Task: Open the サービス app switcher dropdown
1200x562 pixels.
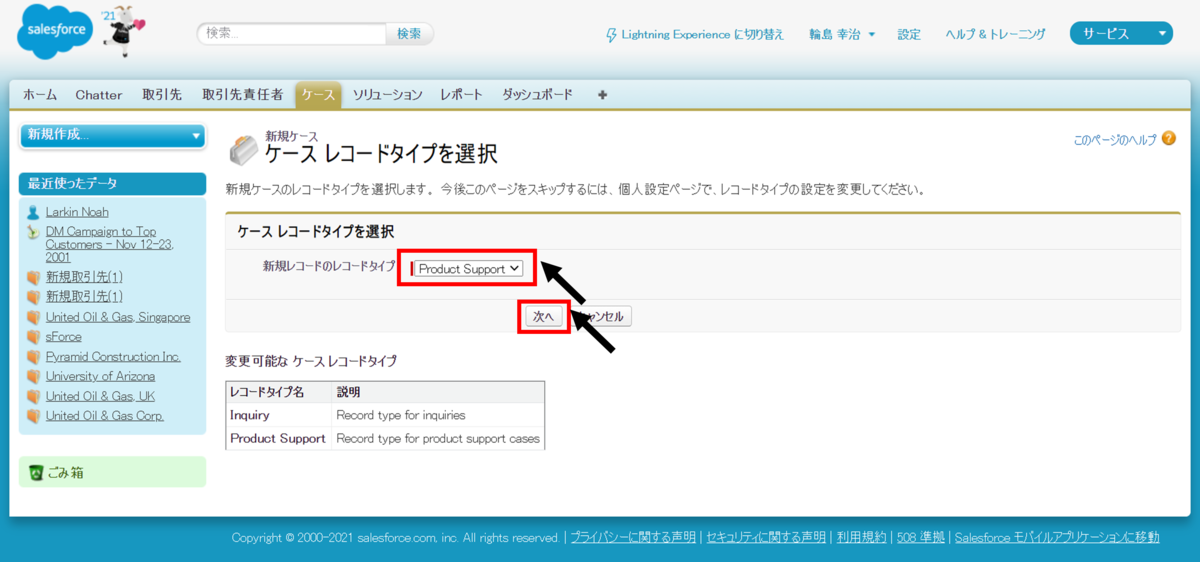Action: 1121,34
